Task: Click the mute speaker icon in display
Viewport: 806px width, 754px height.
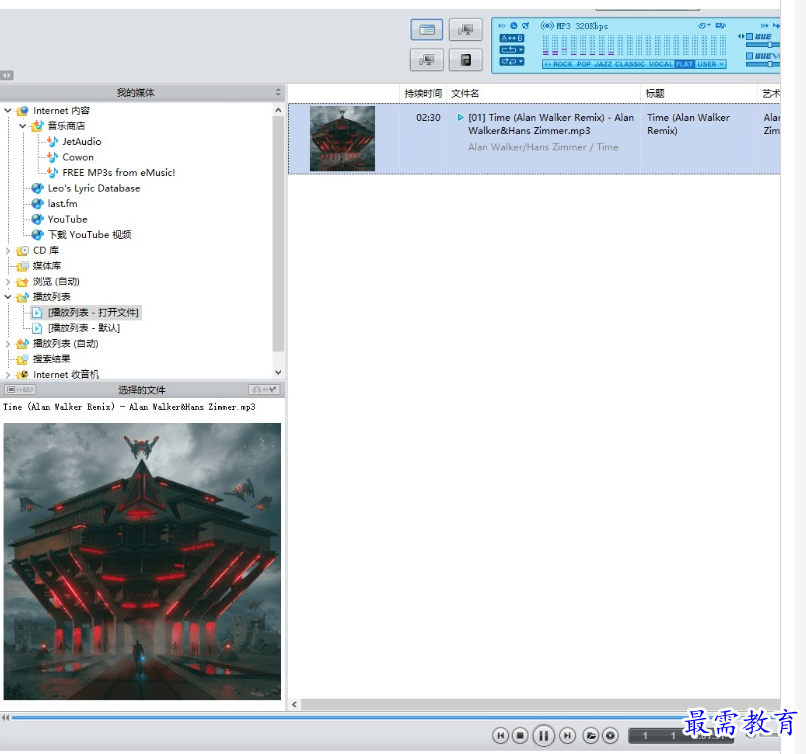Action: pyautogui.click(x=525, y=25)
